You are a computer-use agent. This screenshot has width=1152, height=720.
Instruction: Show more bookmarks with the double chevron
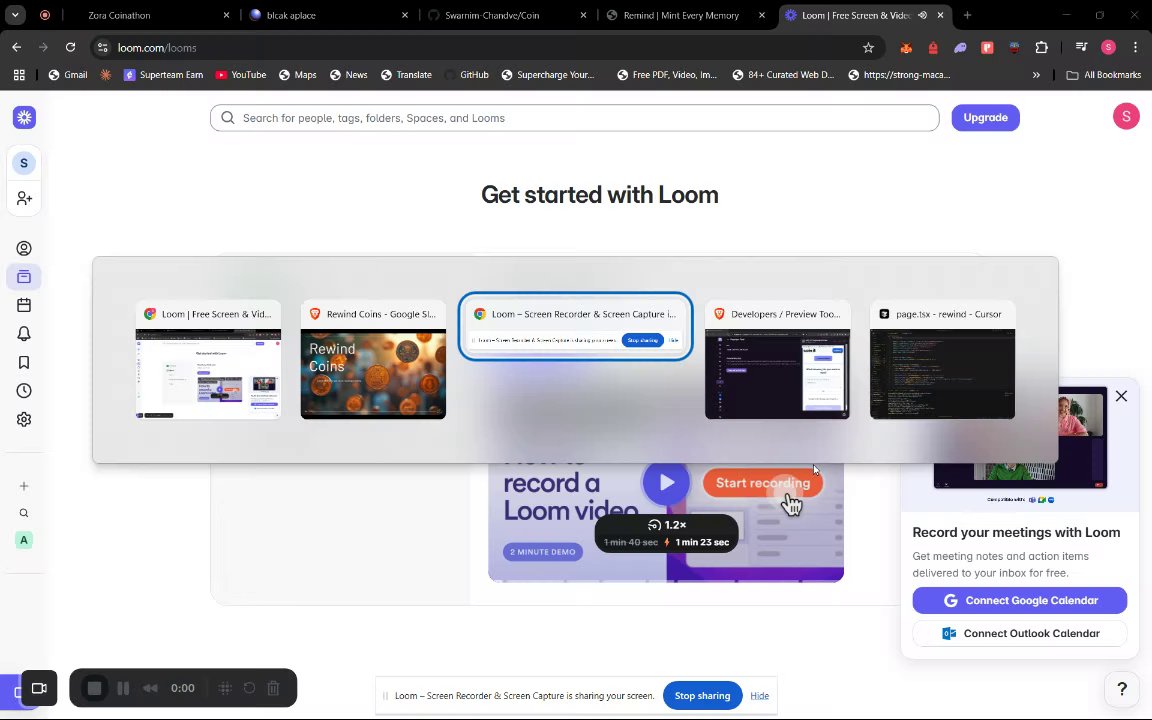1036,75
